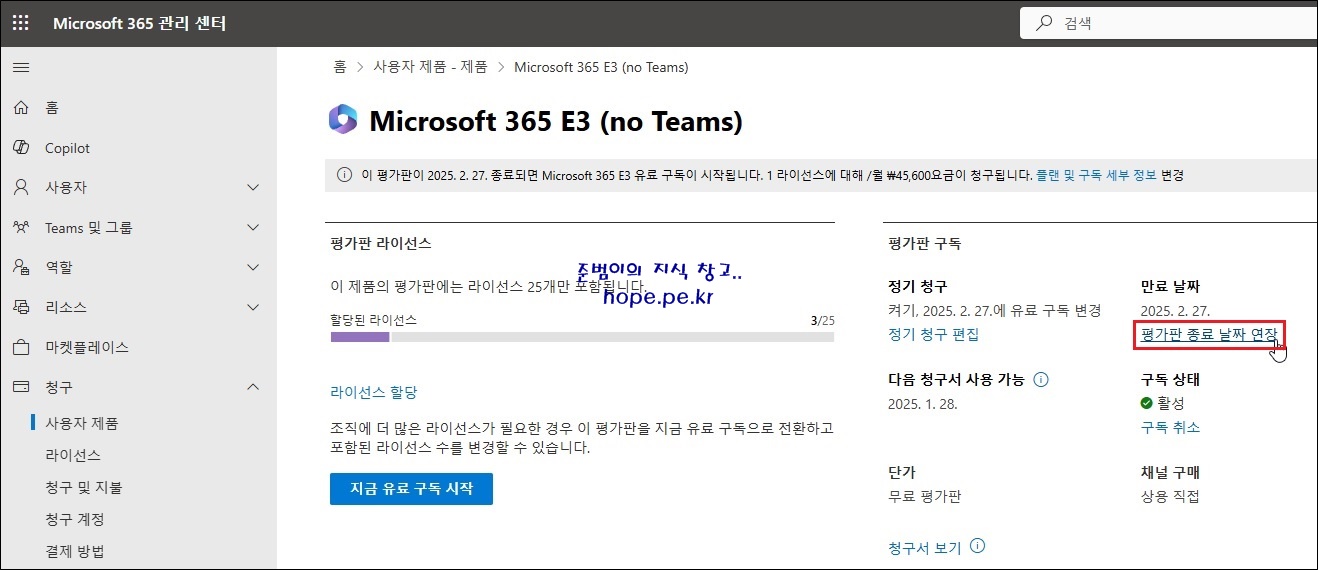Click the 구독 취소 link
This screenshot has height=570, width=1318.
[x=1170, y=427]
